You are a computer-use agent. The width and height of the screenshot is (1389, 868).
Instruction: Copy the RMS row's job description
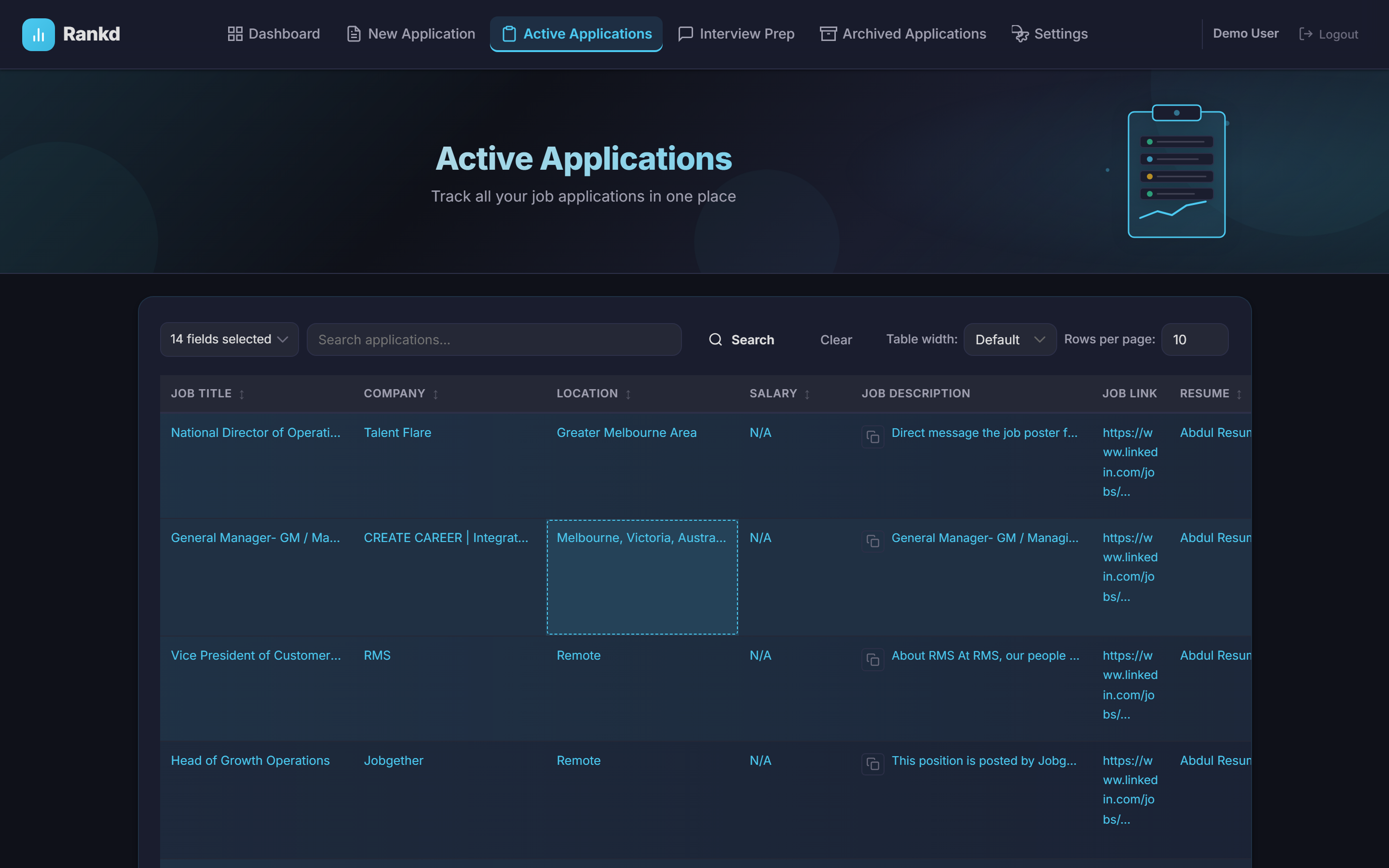(872, 660)
